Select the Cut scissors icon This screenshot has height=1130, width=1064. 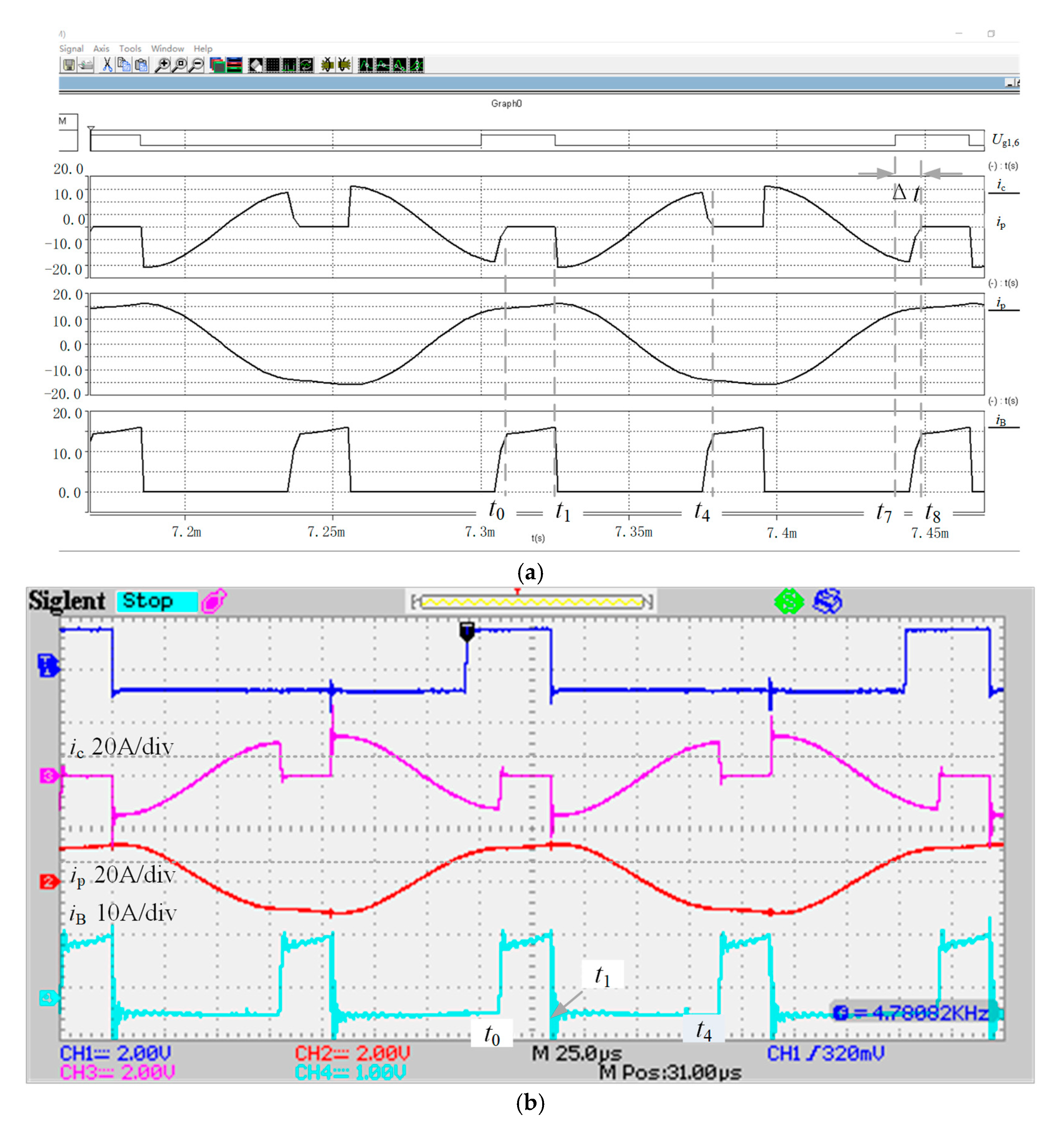point(107,65)
